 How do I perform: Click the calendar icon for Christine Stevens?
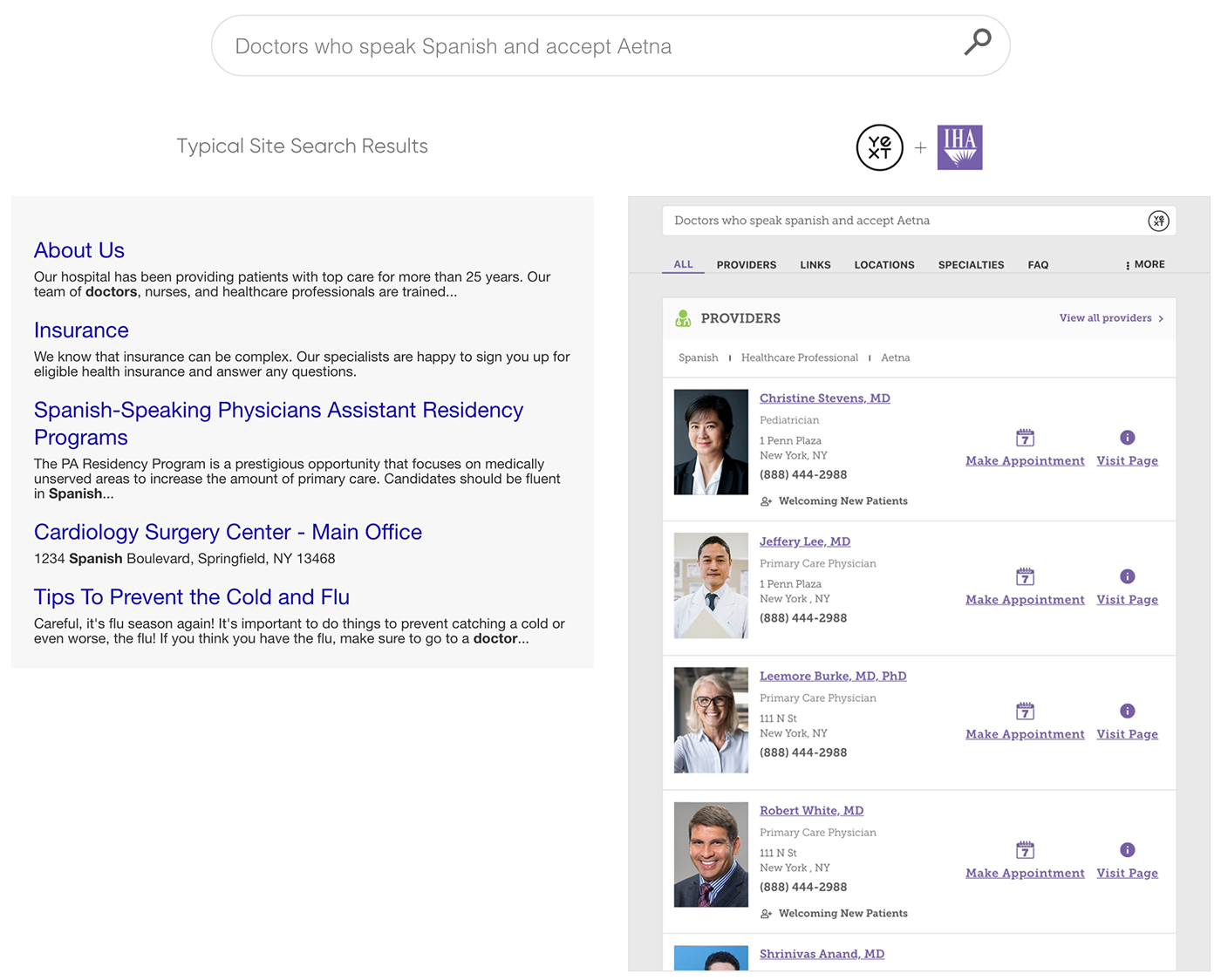[x=1025, y=438]
